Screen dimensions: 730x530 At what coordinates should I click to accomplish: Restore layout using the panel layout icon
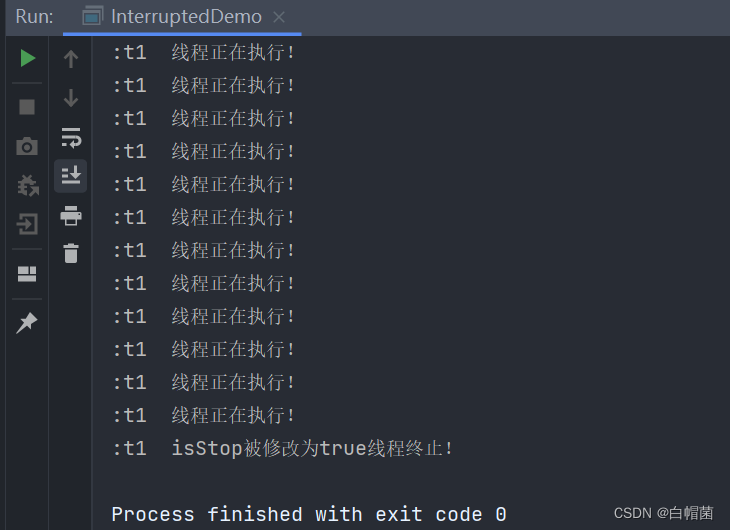click(27, 274)
